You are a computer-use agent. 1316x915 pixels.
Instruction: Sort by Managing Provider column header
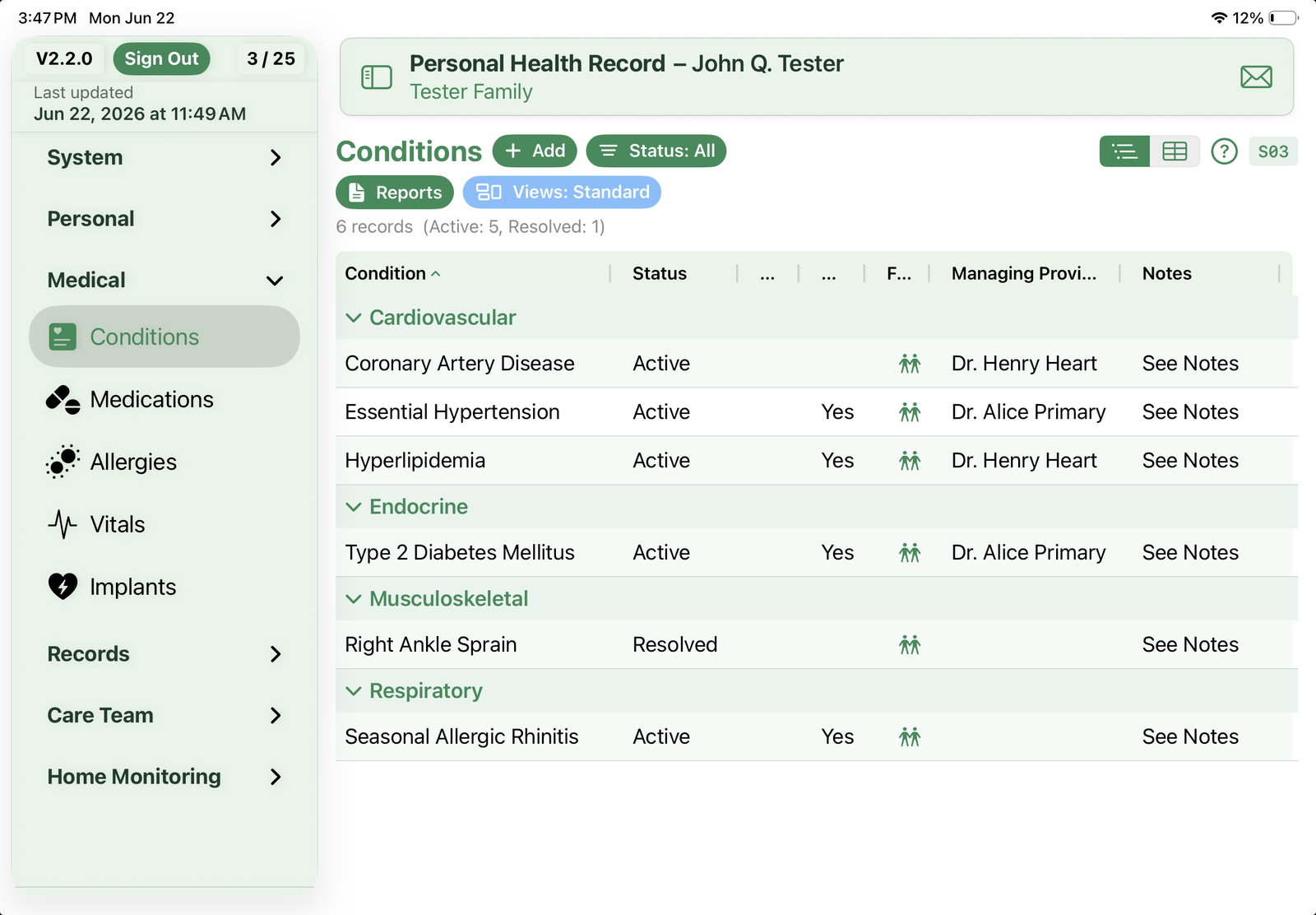(x=1024, y=273)
